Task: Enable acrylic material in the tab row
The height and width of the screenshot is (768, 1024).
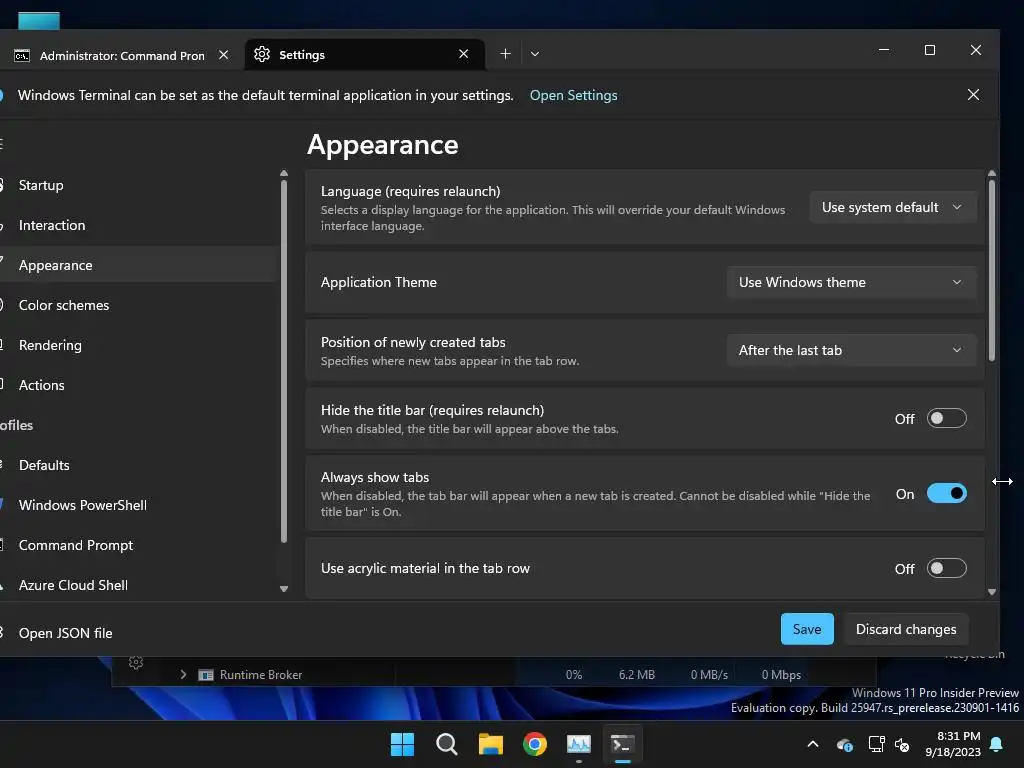Action: click(946, 569)
